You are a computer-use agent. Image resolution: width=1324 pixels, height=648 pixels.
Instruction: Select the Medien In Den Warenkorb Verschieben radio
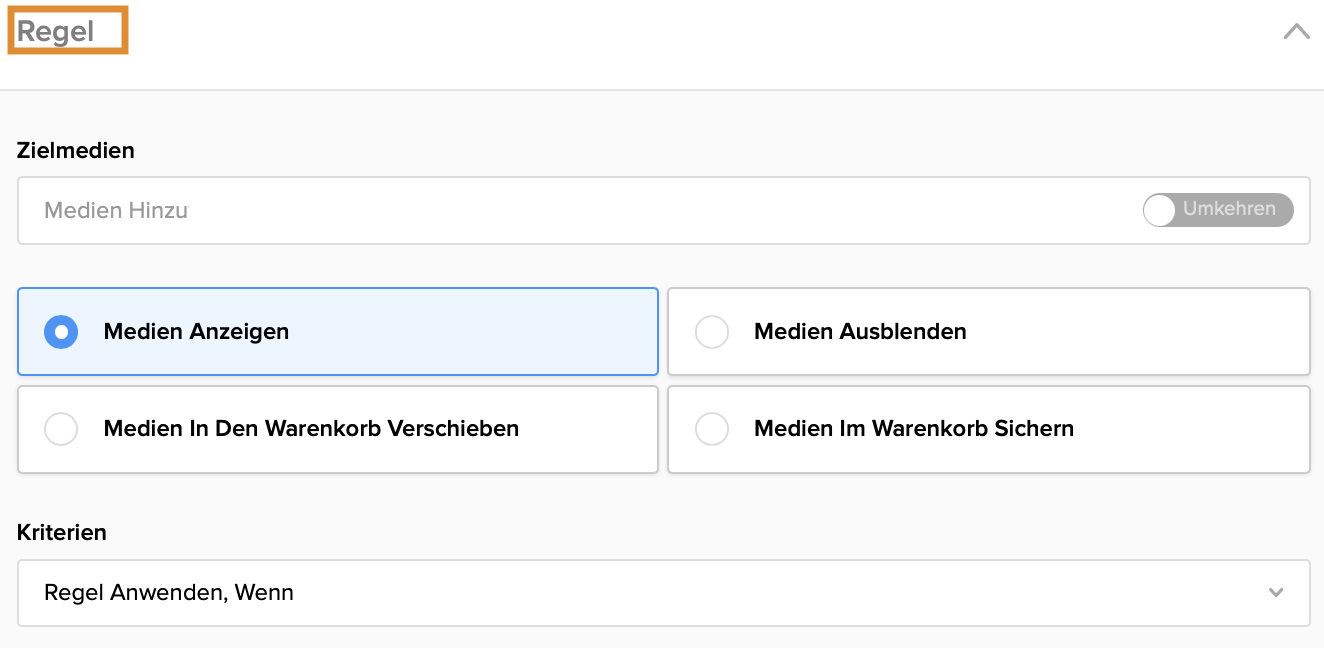click(x=61, y=429)
